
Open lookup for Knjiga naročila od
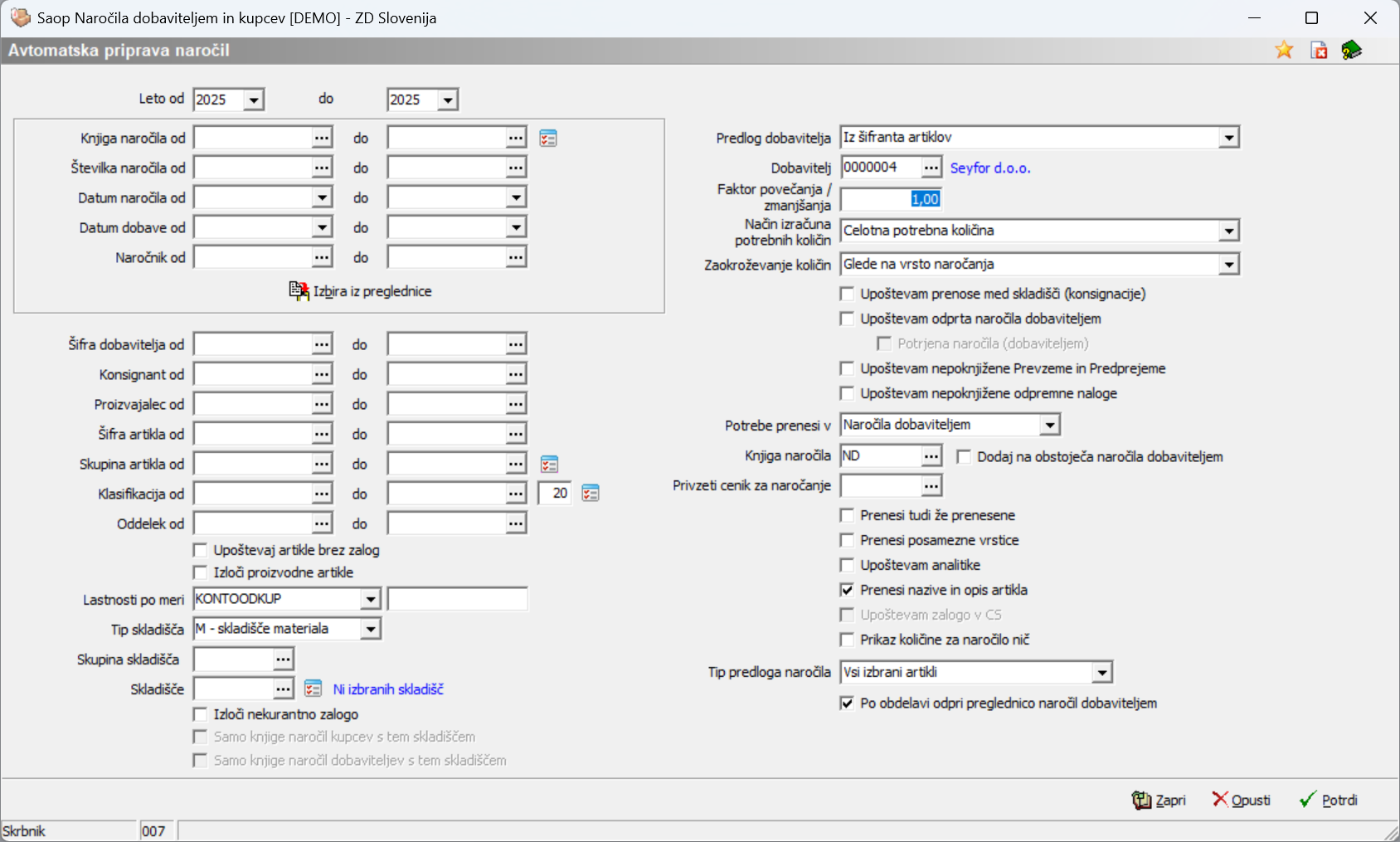322,138
